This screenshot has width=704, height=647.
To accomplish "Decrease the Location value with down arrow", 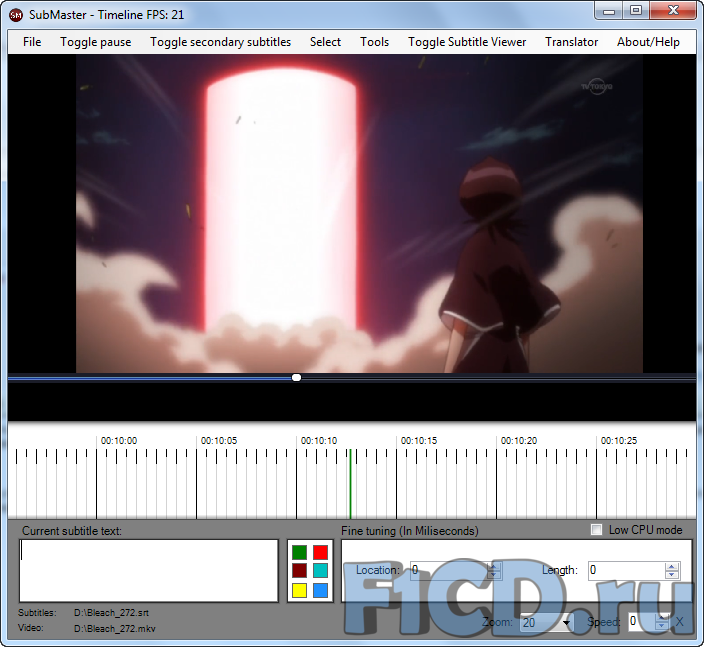I will (x=494, y=575).
